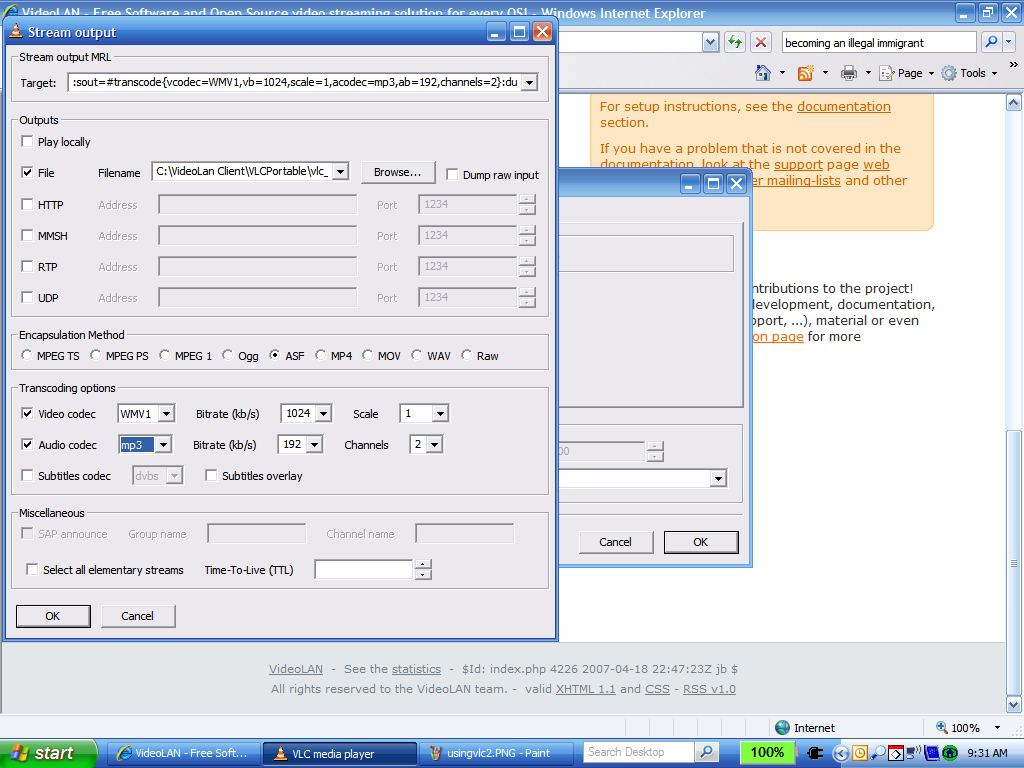
Task: Click the green Refresh arrows icon
Action: tap(735, 42)
